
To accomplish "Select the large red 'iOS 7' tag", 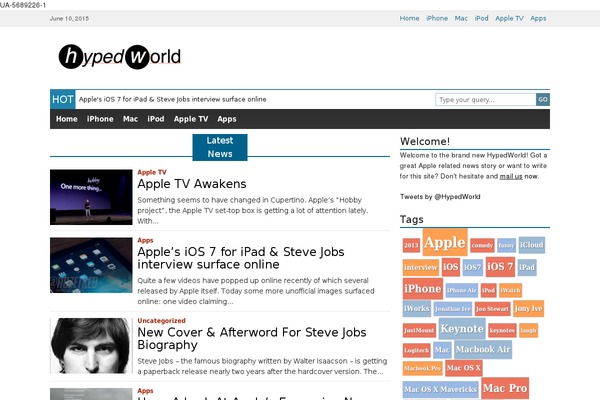I will click(x=500, y=266).
